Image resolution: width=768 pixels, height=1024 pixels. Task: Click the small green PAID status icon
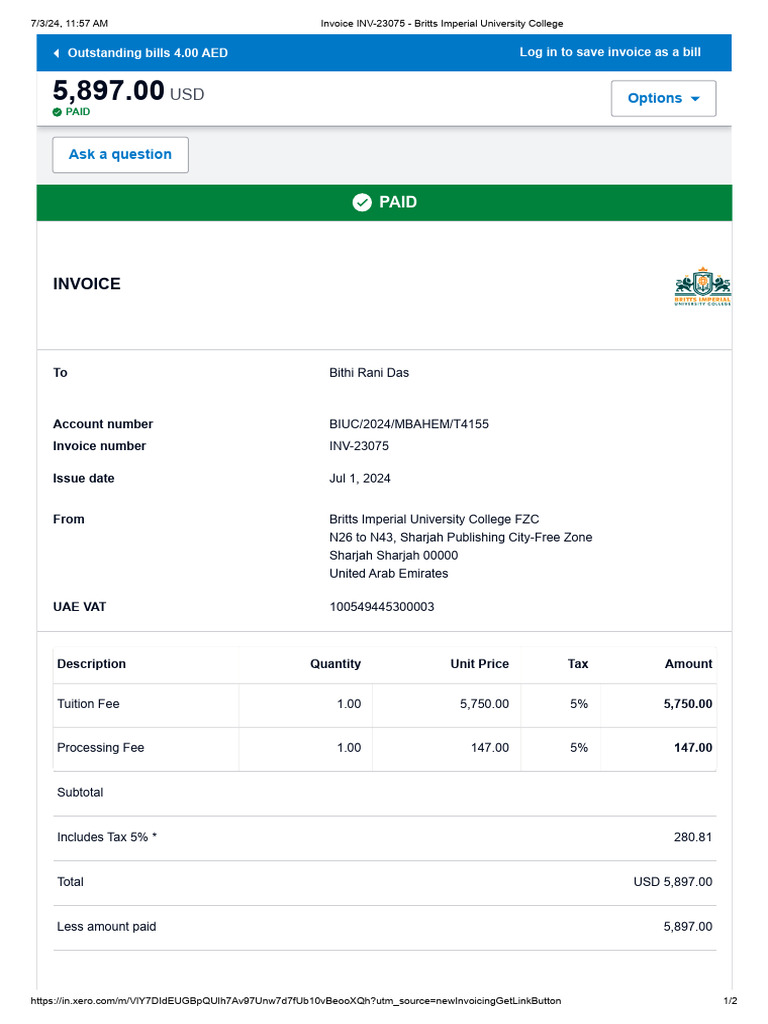coord(57,112)
